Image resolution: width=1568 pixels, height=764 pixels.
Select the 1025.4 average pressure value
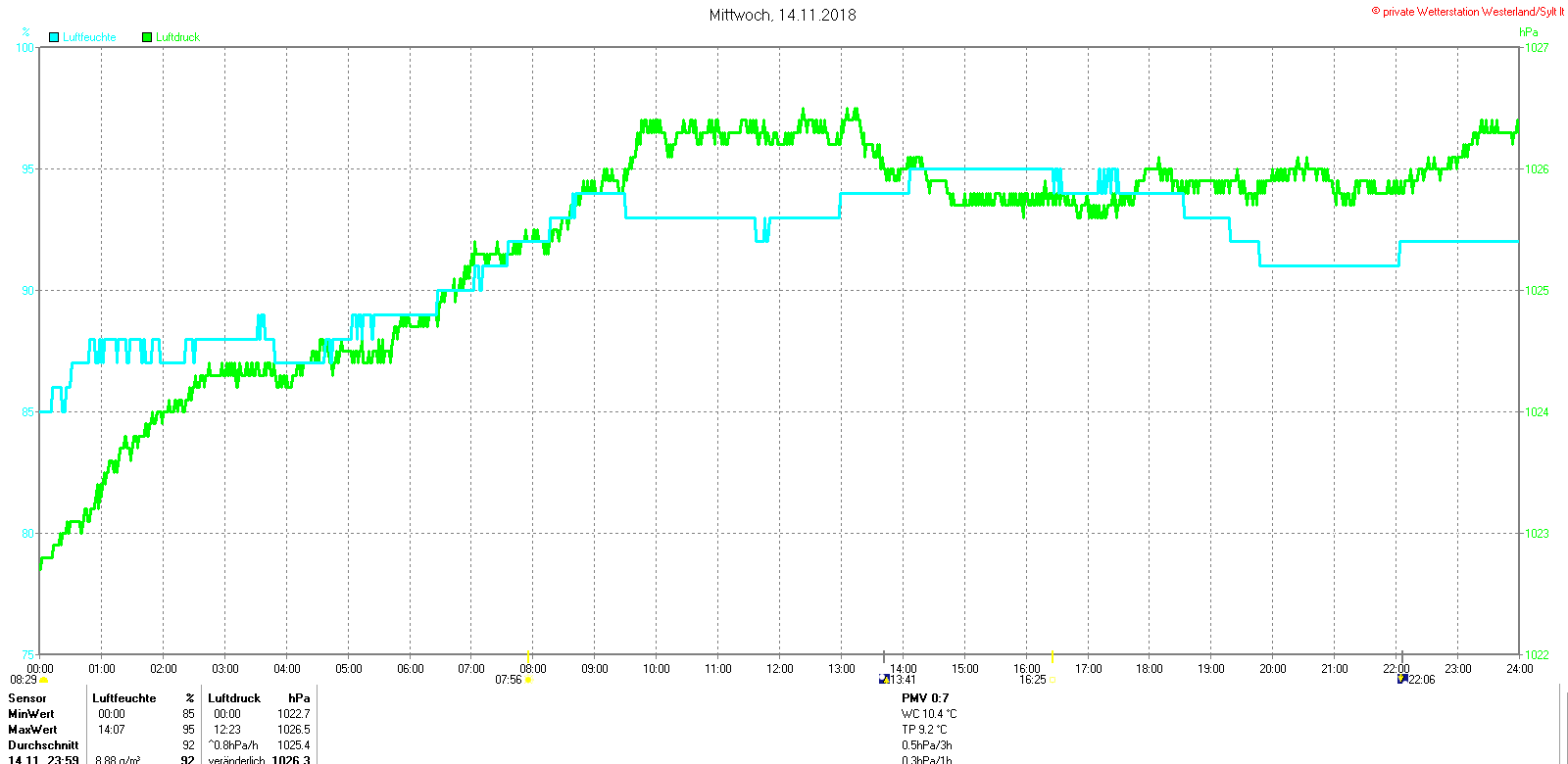pos(294,745)
